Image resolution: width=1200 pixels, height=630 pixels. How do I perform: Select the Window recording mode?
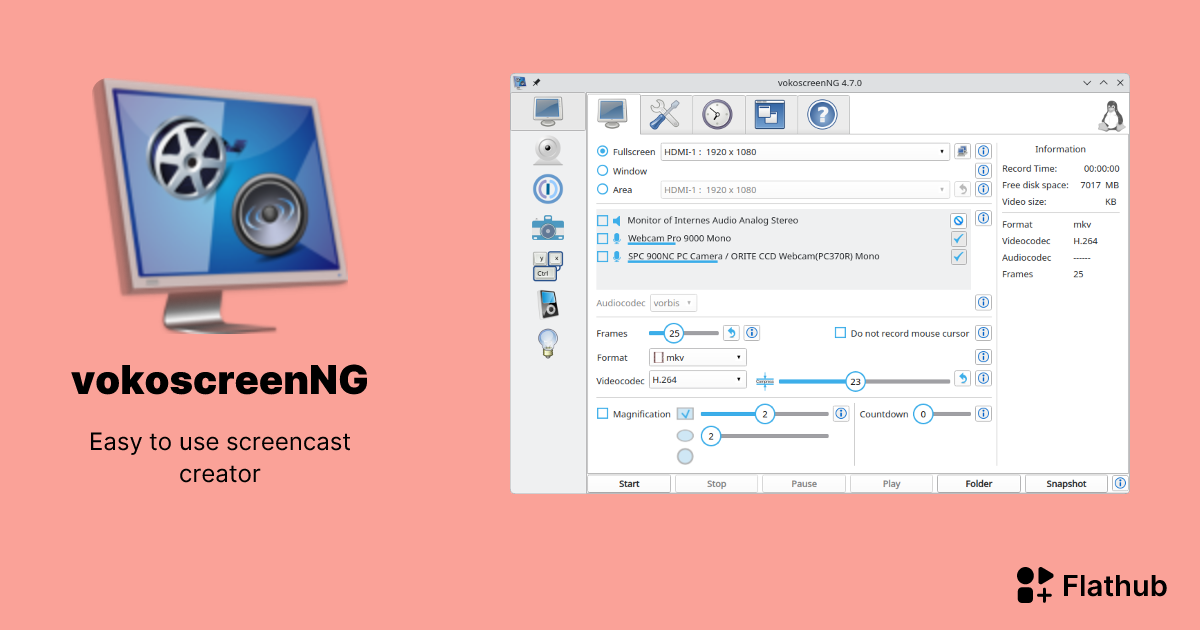pos(602,170)
